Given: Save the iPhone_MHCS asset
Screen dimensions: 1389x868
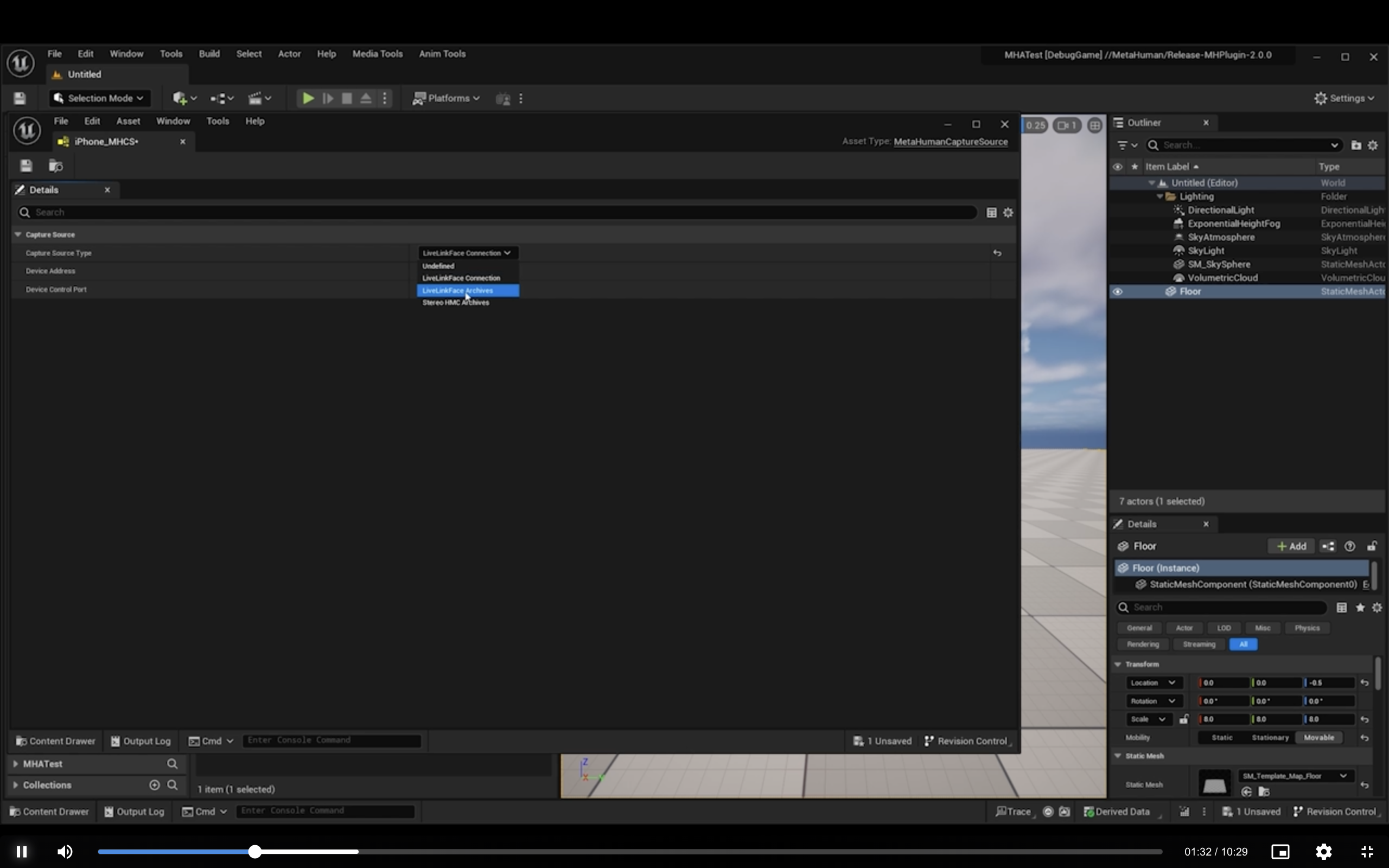Looking at the screenshot, I should [x=26, y=166].
